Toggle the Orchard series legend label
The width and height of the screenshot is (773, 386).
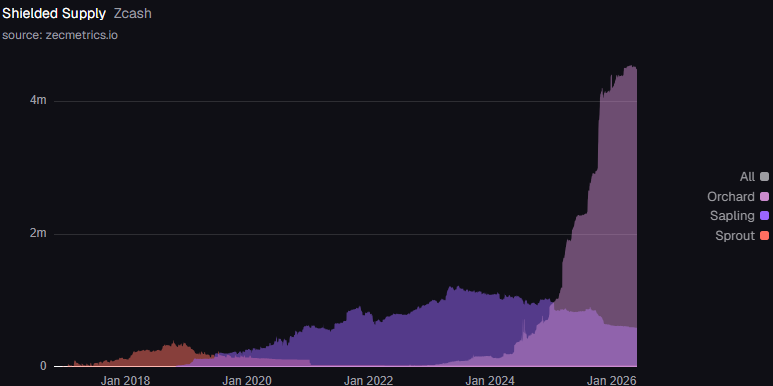coord(731,197)
